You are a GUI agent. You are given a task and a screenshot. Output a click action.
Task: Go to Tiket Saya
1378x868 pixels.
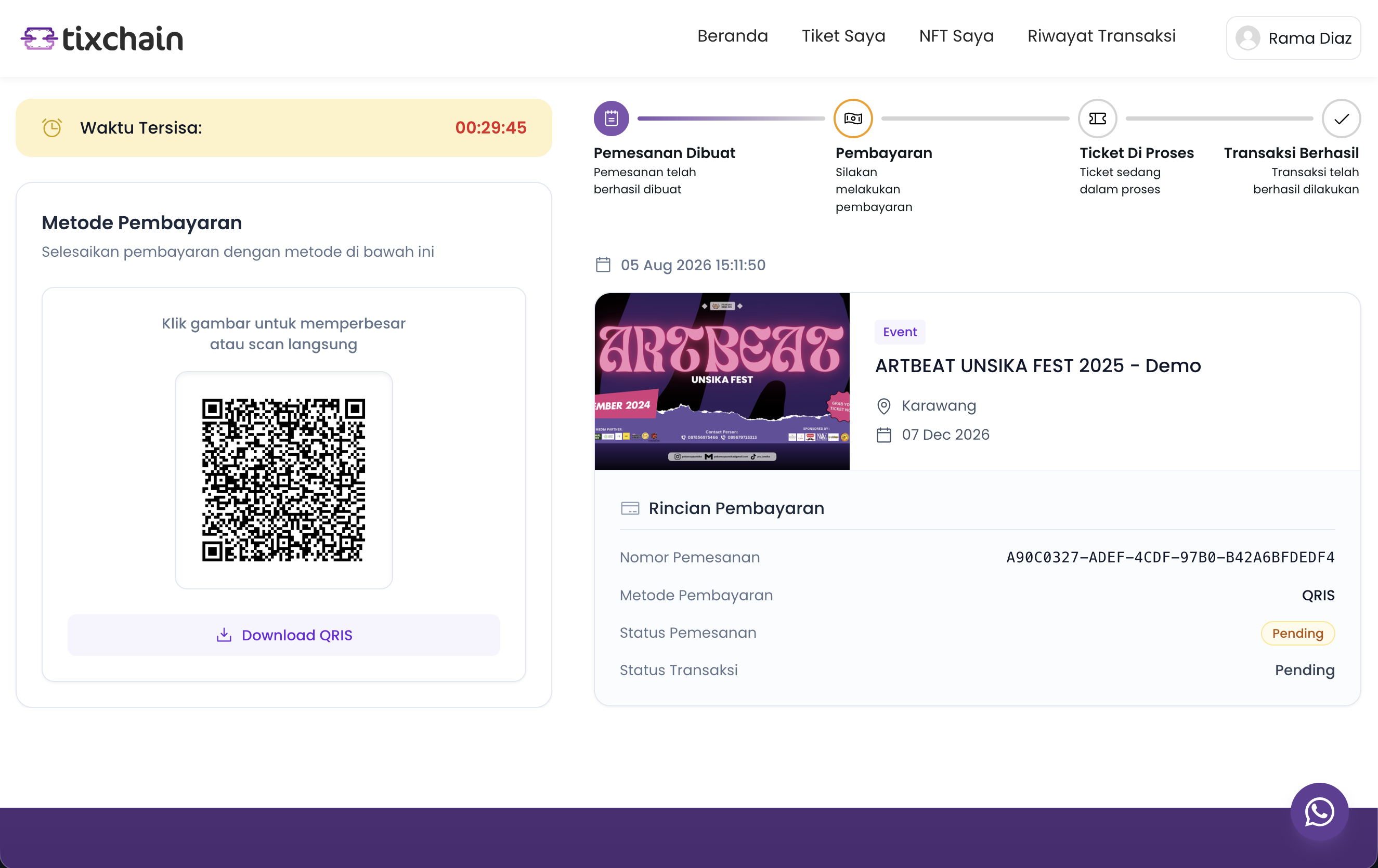[843, 36]
